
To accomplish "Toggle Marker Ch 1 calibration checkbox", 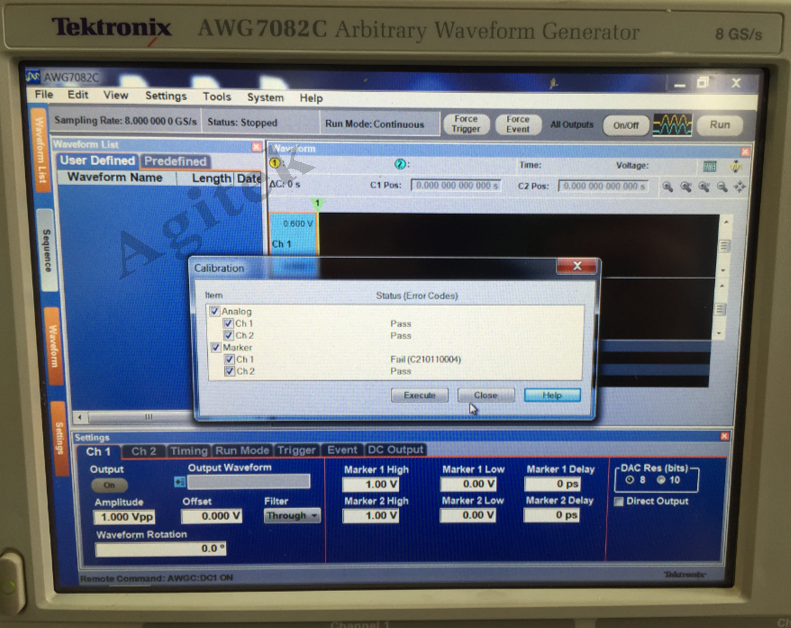I will coord(229,359).
